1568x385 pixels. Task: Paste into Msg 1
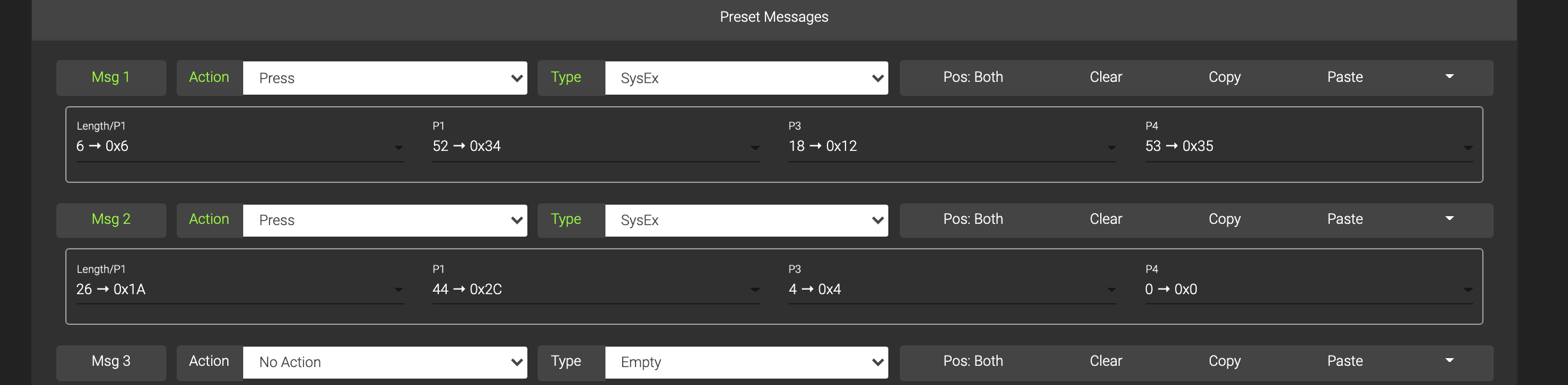[x=1345, y=77]
